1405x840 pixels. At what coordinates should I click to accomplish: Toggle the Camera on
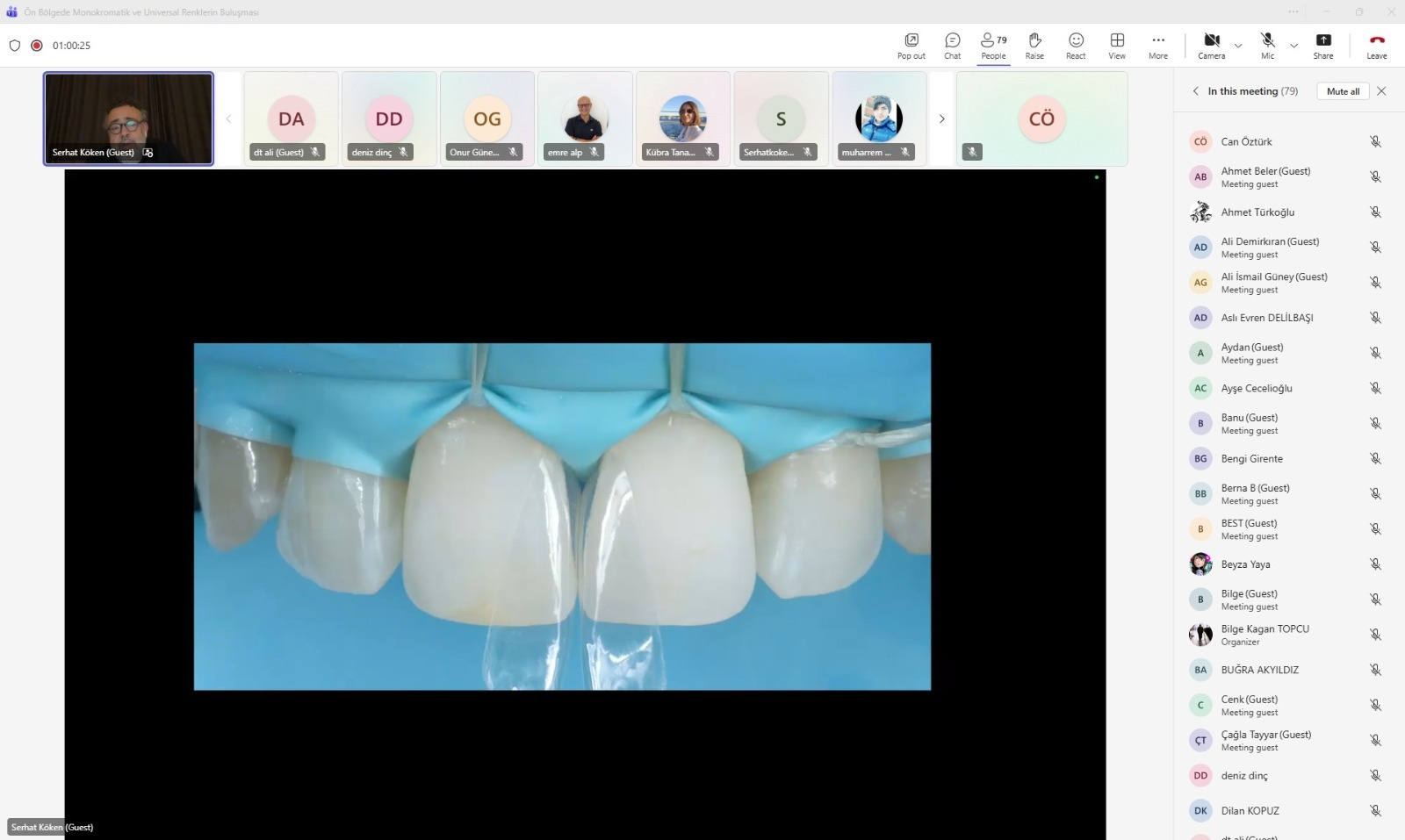(1211, 46)
